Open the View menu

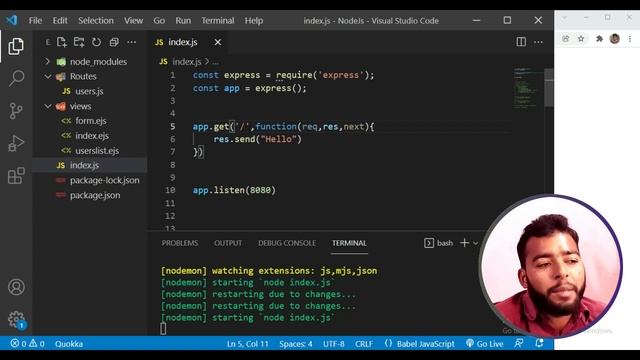click(133, 20)
